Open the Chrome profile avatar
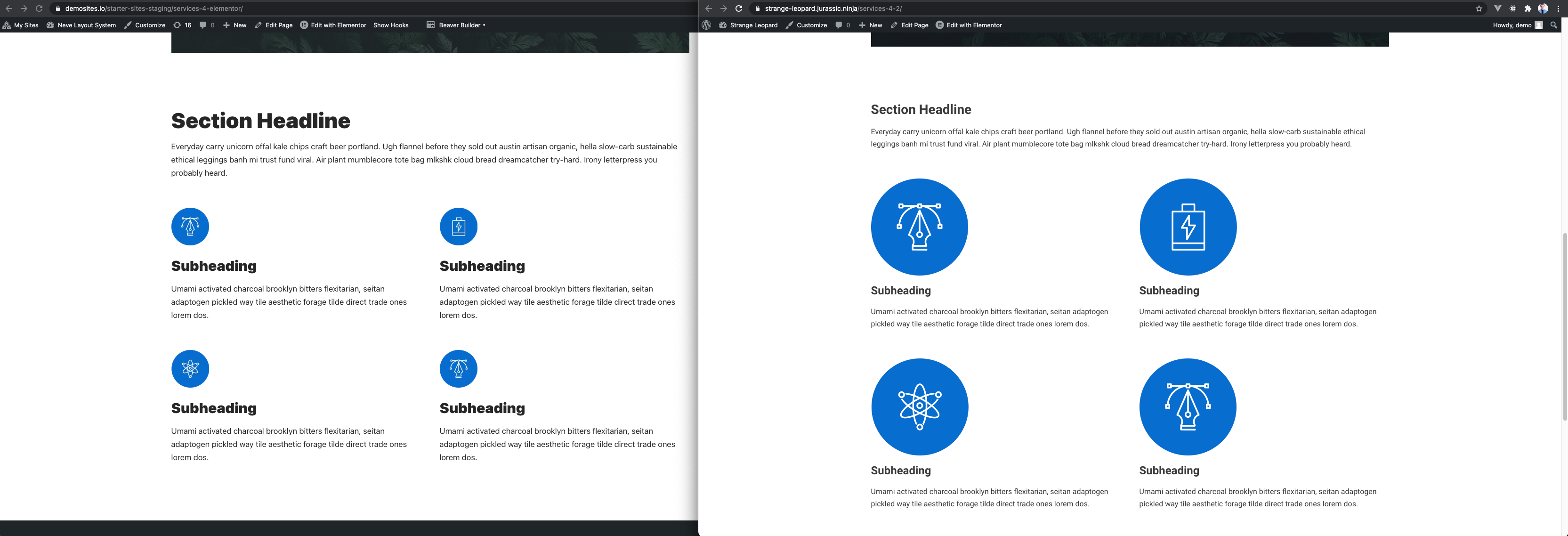This screenshot has height=536, width=1568. (x=1543, y=8)
